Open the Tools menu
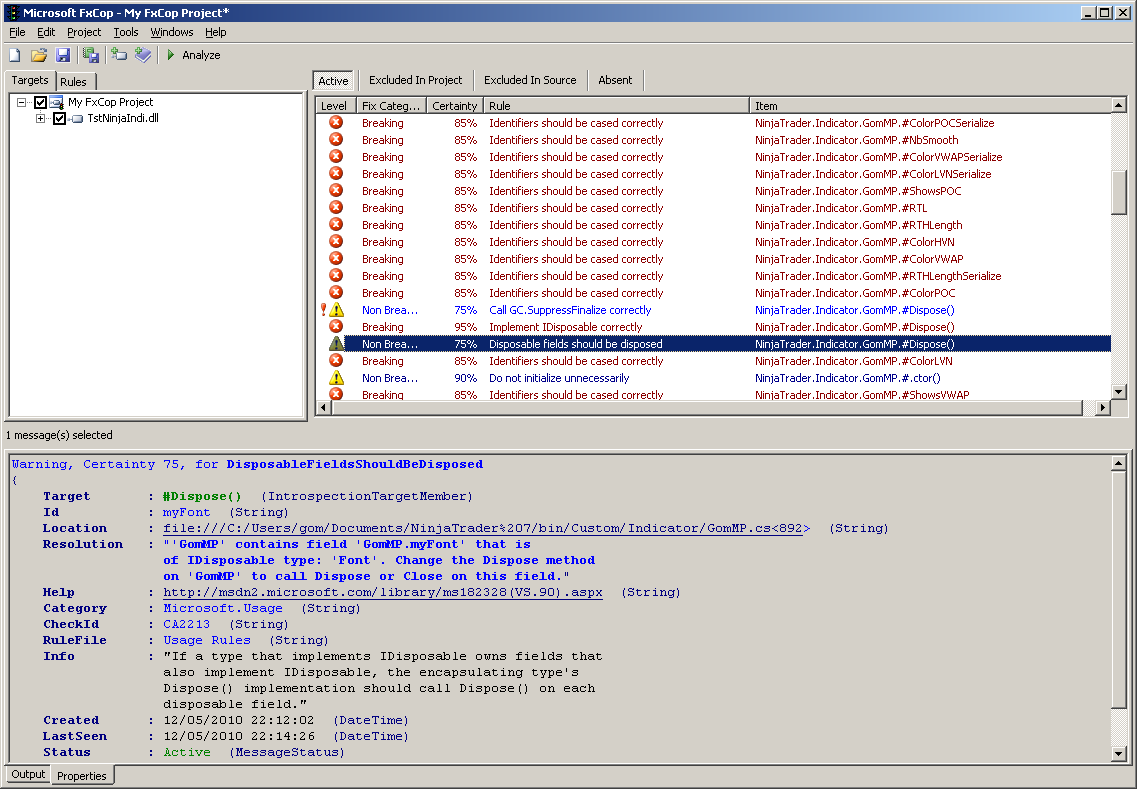Image resolution: width=1137 pixels, height=789 pixels. [125, 32]
